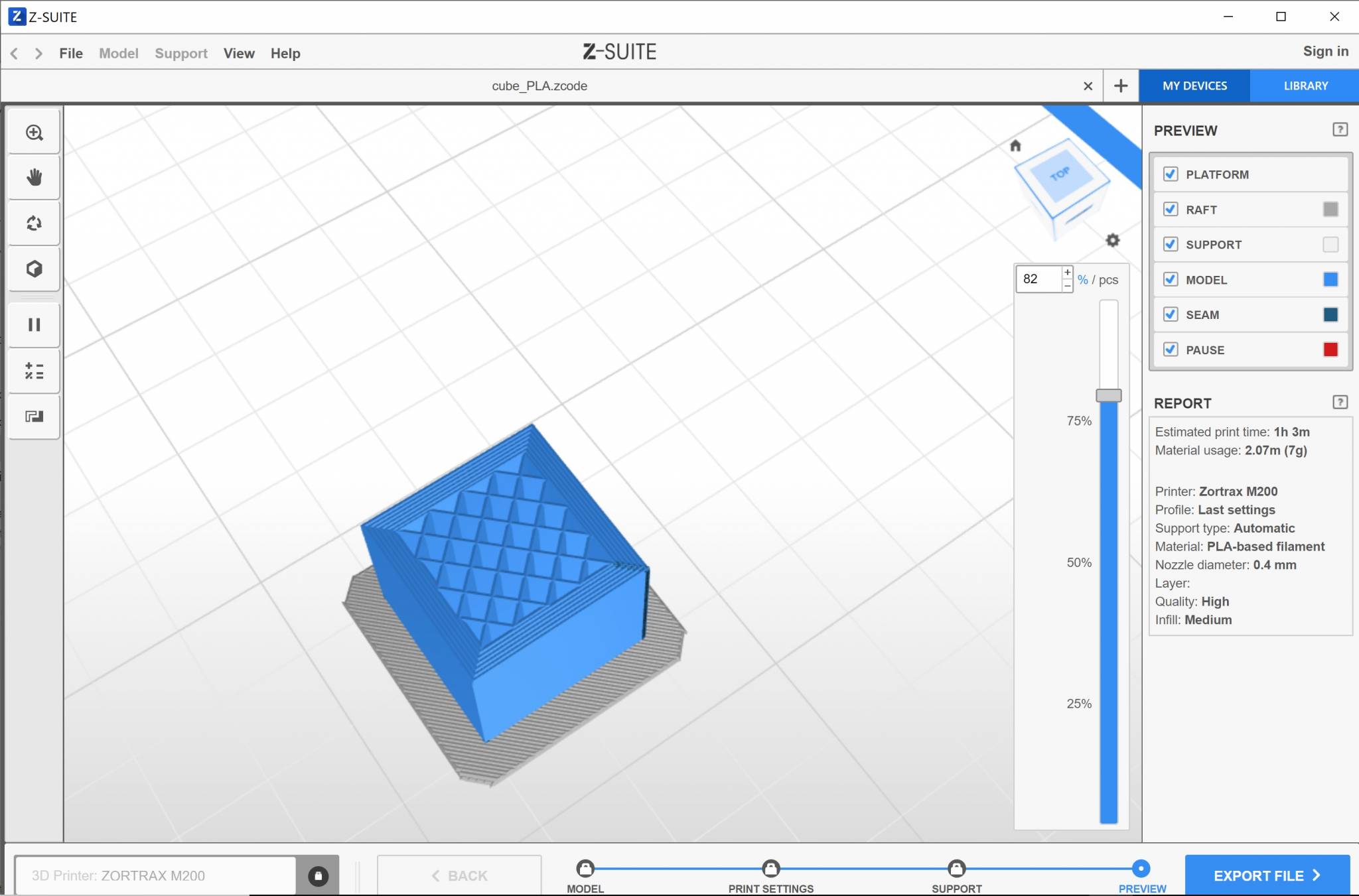Open the calculator symbols tool
Image resolution: width=1359 pixels, height=896 pixels.
tap(35, 371)
